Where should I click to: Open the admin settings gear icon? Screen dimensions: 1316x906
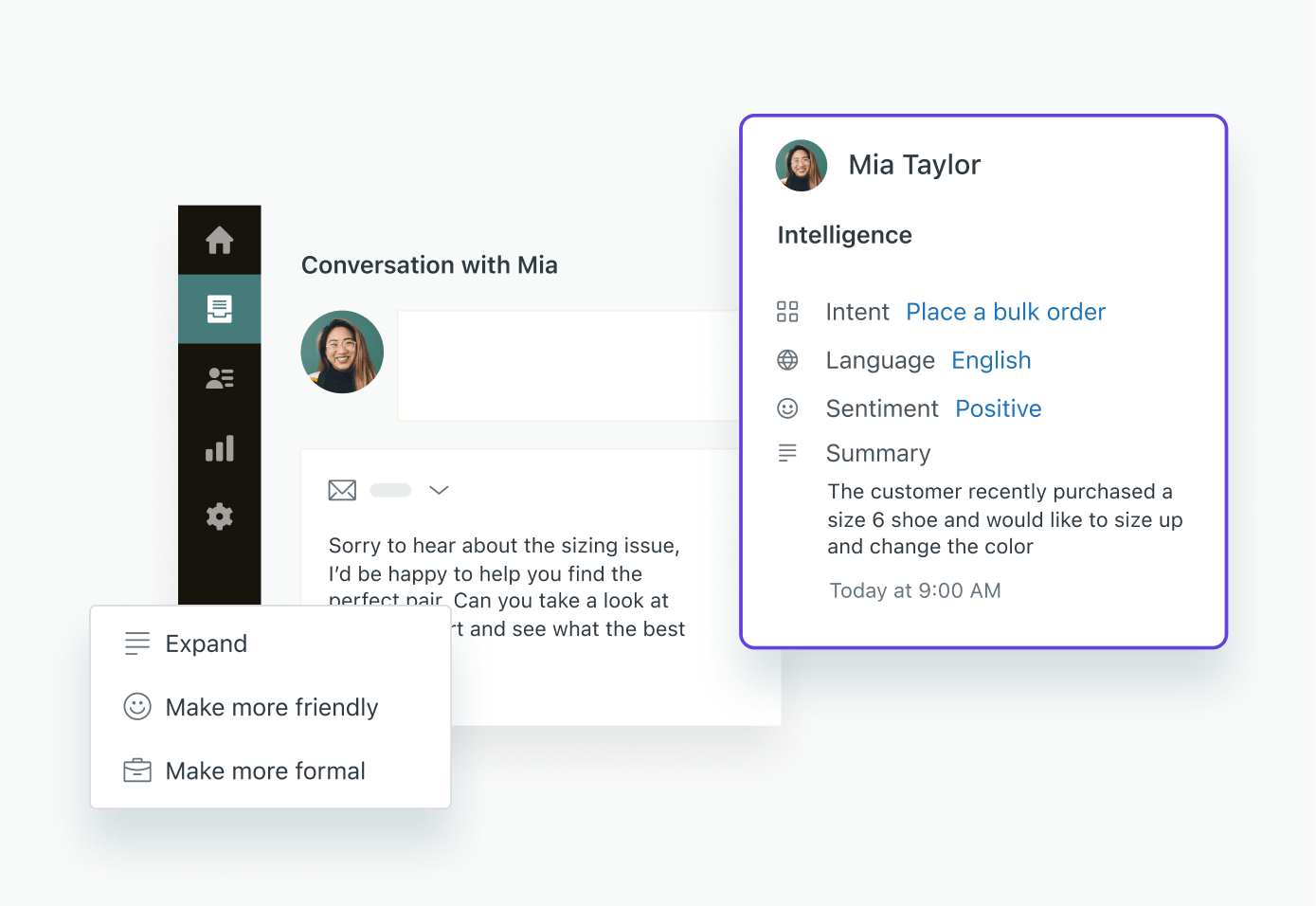[220, 516]
